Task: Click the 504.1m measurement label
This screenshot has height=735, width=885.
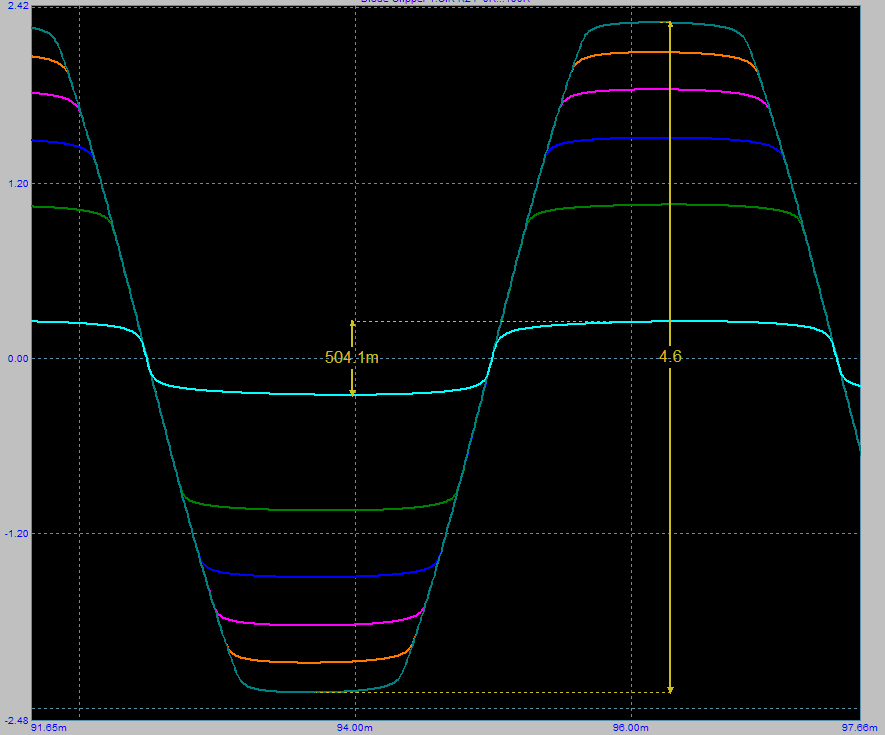Action: pyautogui.click(x=352, y=357)
